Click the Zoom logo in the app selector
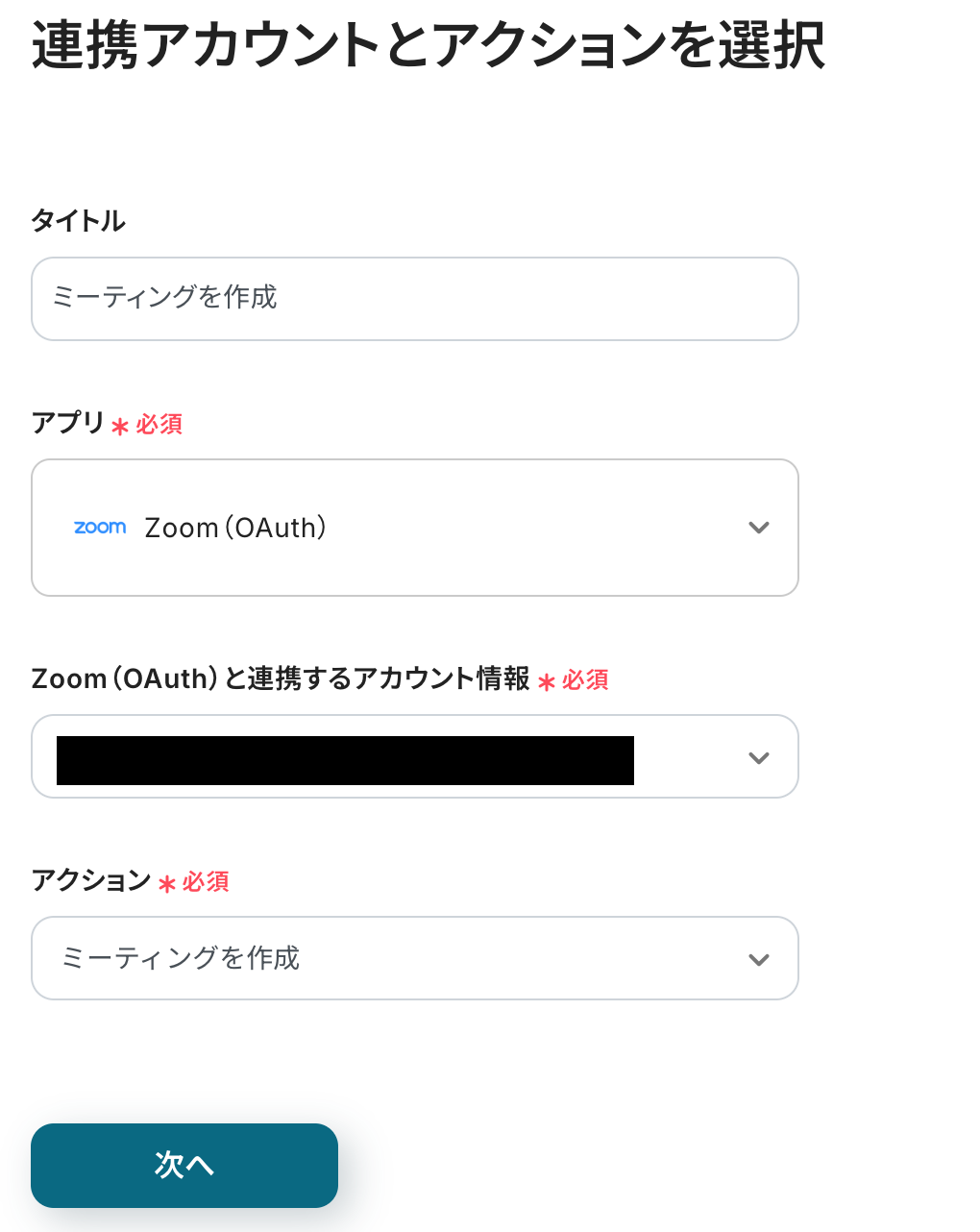This screenshot has width=980, height=1232. coord(100,528)
